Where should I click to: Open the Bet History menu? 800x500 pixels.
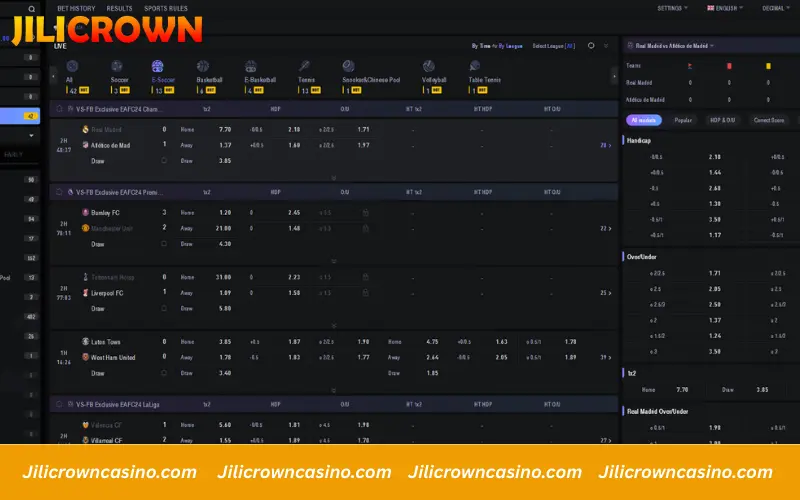75,8
